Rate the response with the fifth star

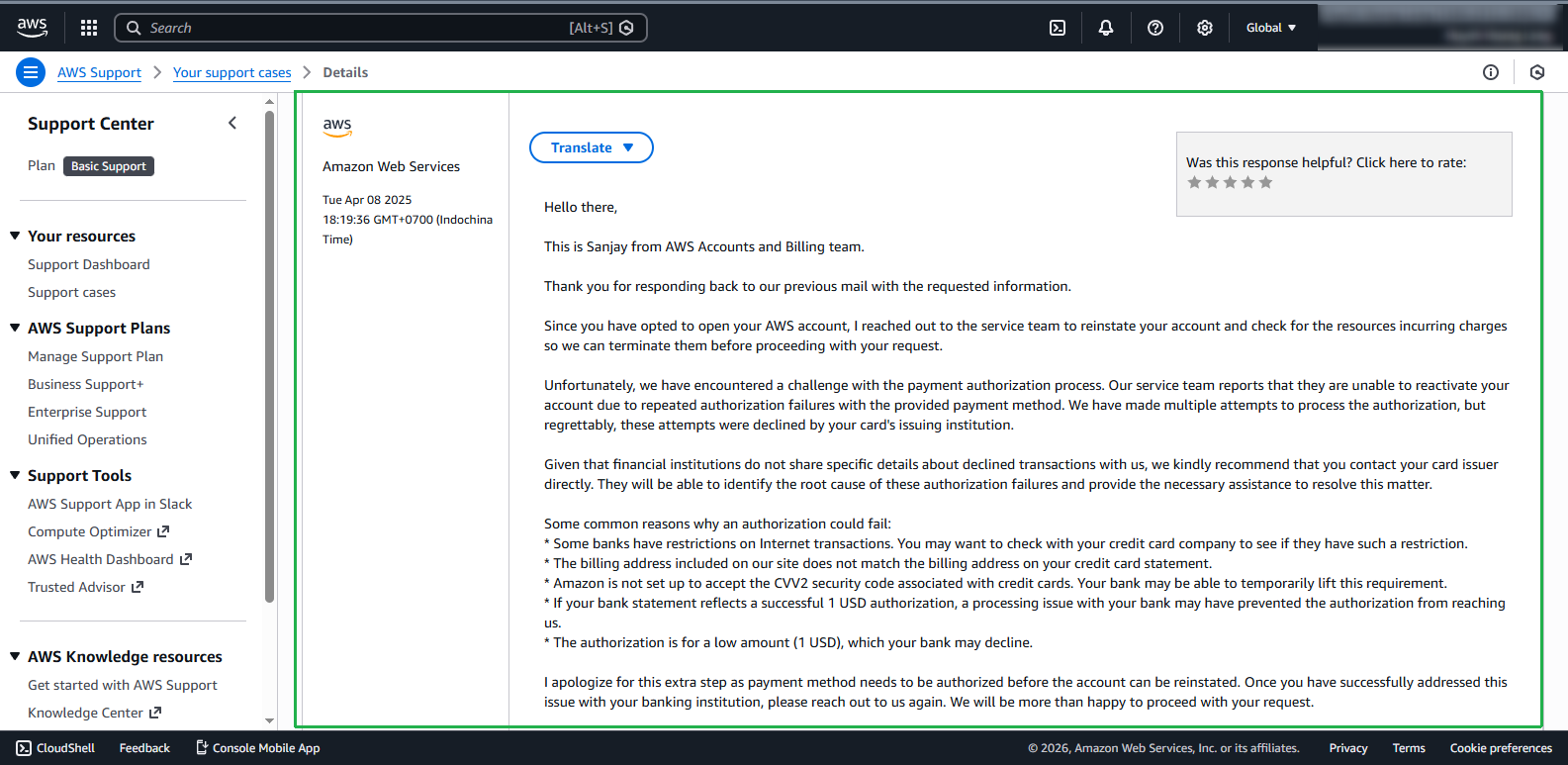[x=1265, y=182]
